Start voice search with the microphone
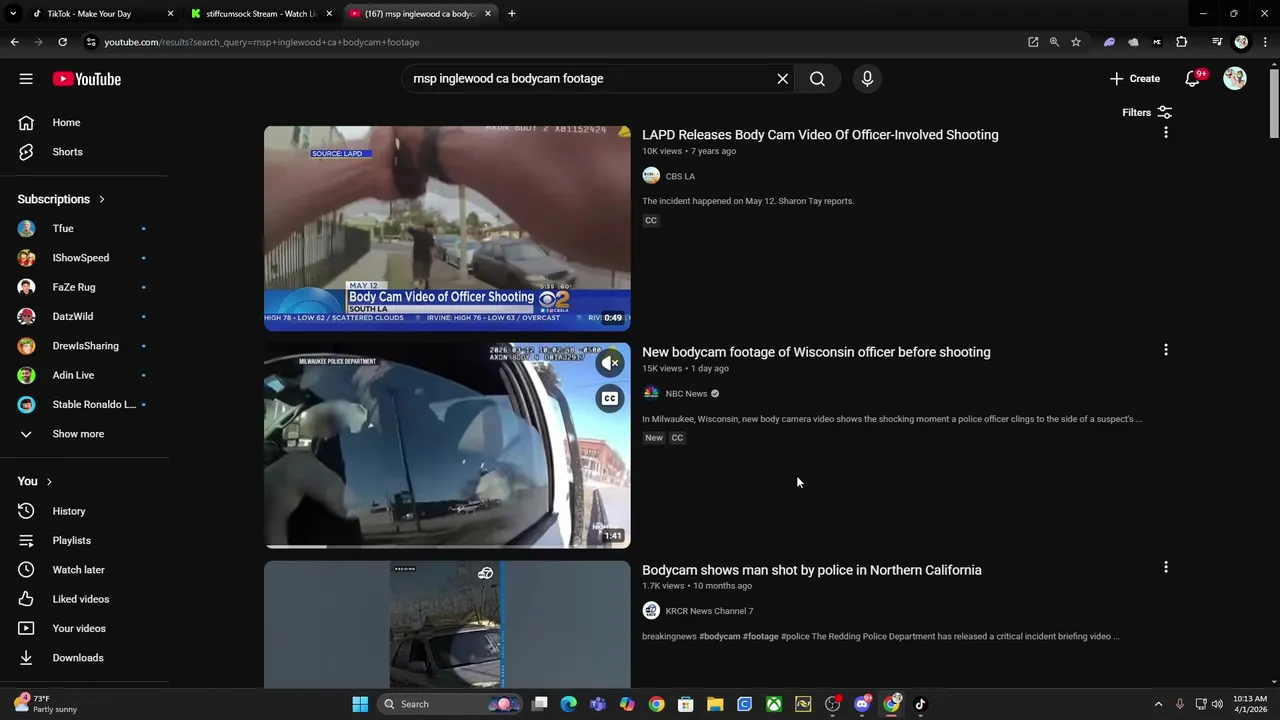 [x=867, y=78]
